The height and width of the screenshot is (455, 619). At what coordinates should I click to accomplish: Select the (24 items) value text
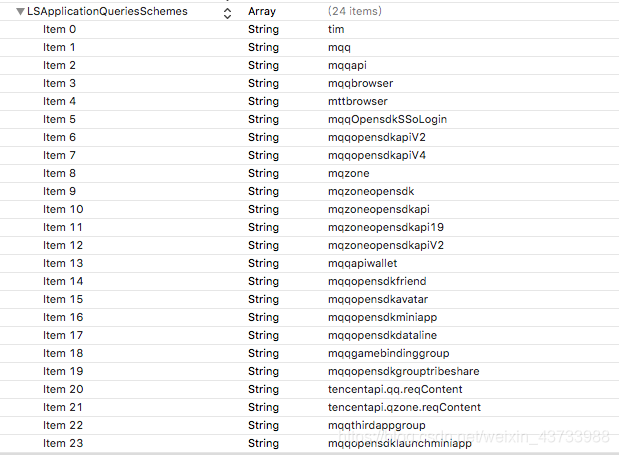[355, 11]
